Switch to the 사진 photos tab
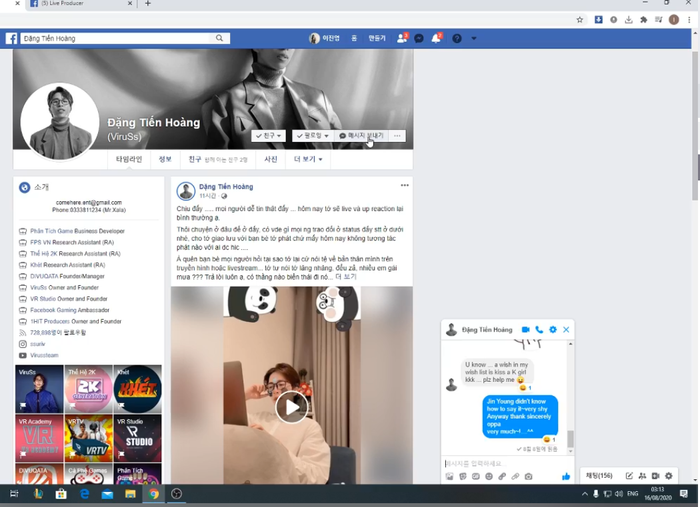700x507 pixels. coord(271,159)
